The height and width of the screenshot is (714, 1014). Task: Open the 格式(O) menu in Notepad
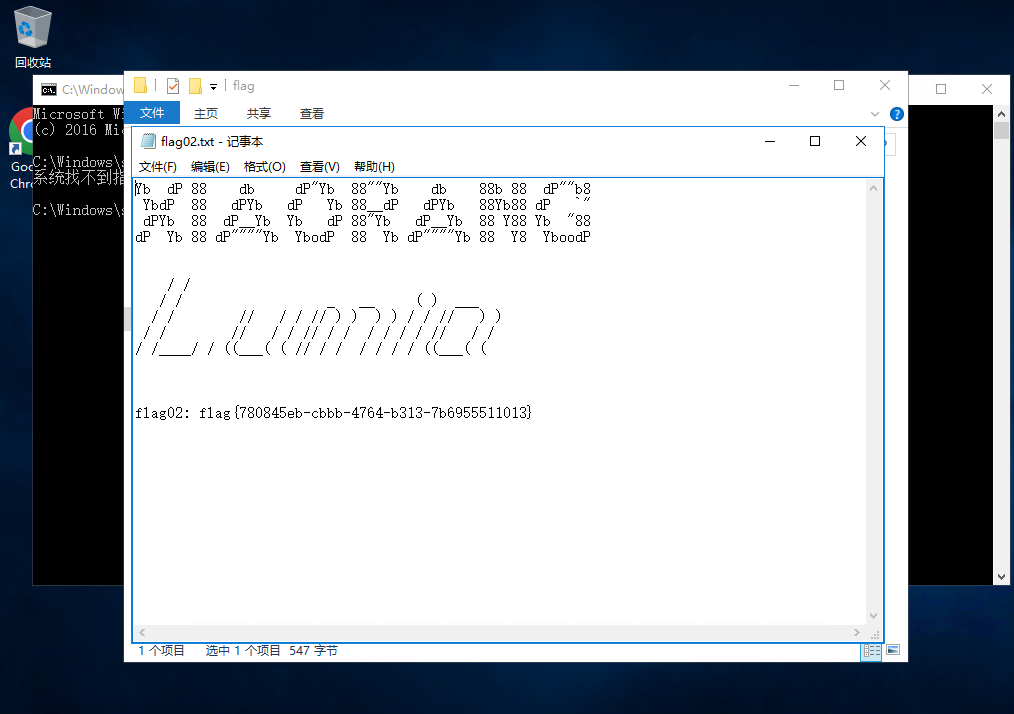(x=265, y=167)
